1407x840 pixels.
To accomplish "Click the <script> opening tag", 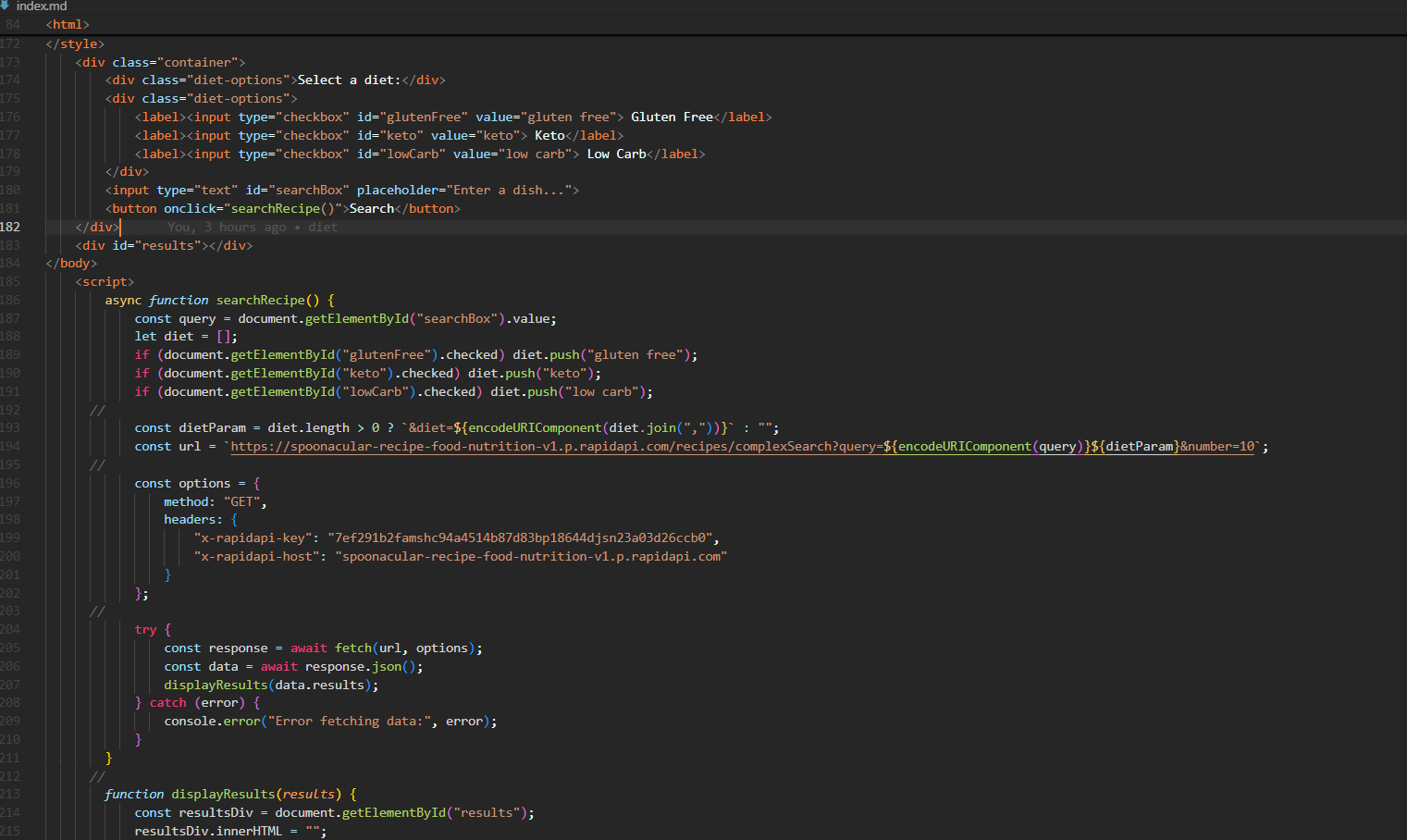I will click(105, 282).
